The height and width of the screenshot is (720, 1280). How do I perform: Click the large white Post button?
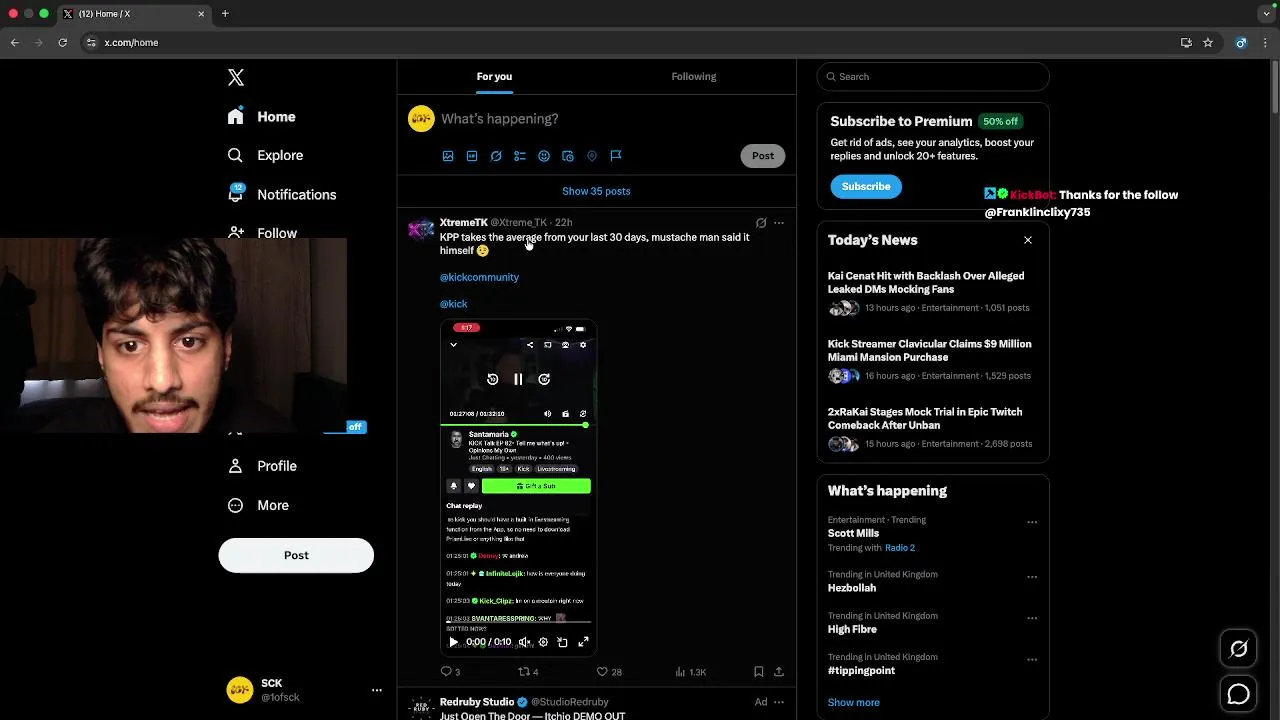click(x=296, y=556)
